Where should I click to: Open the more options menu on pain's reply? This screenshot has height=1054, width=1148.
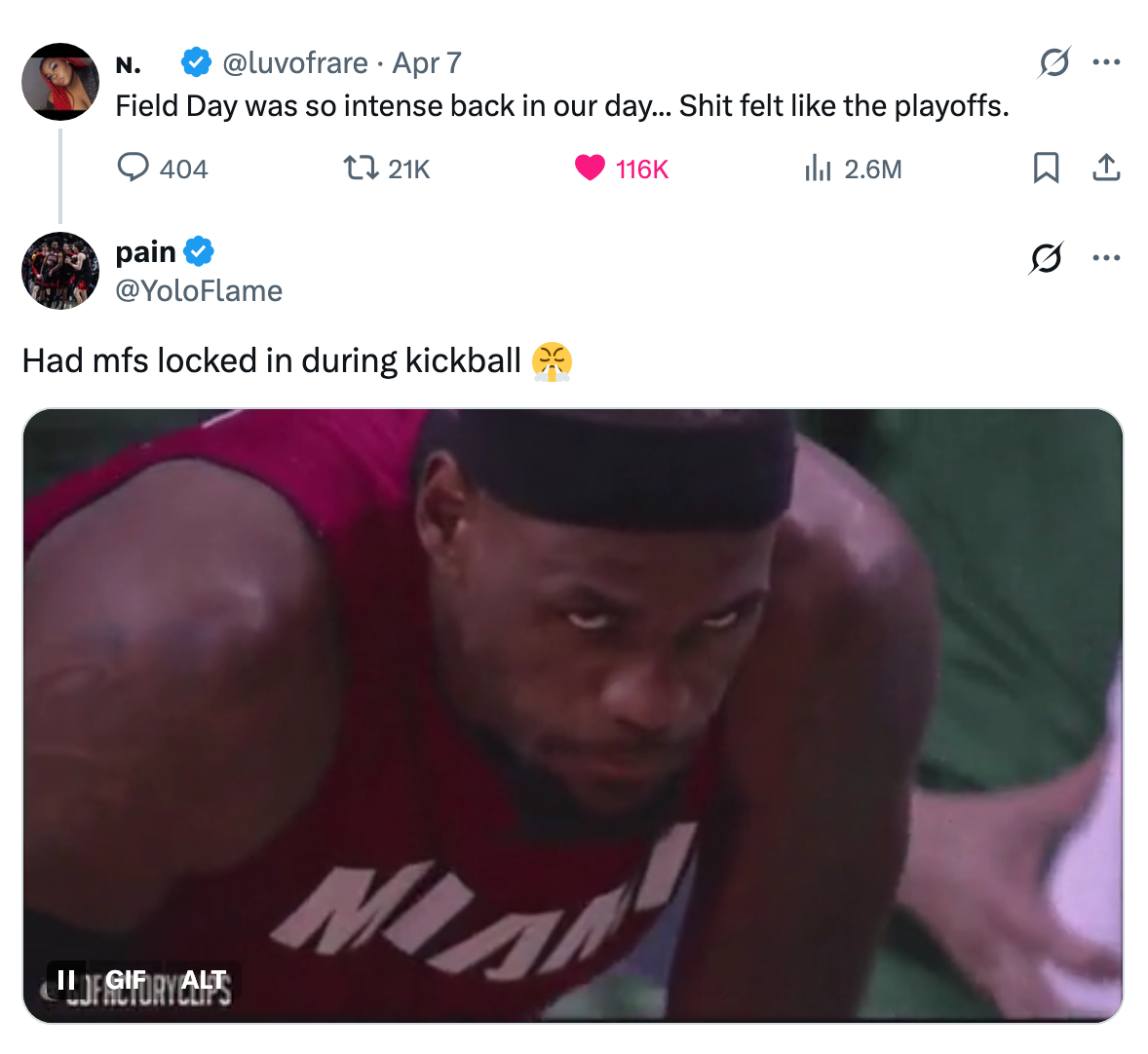coord(1106,256)
